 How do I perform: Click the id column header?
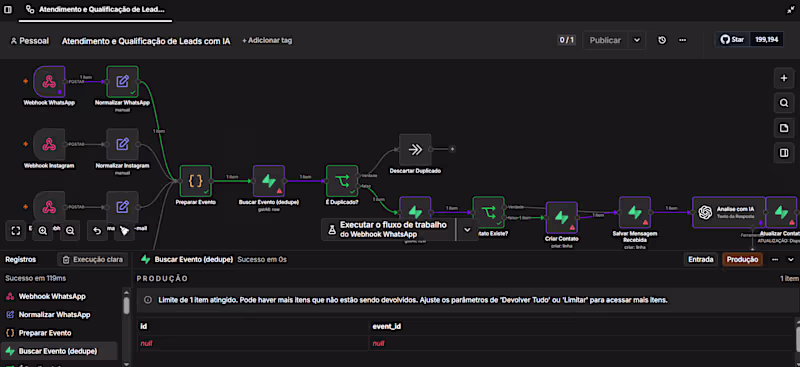pyautogui.click(x=254, y=326)
